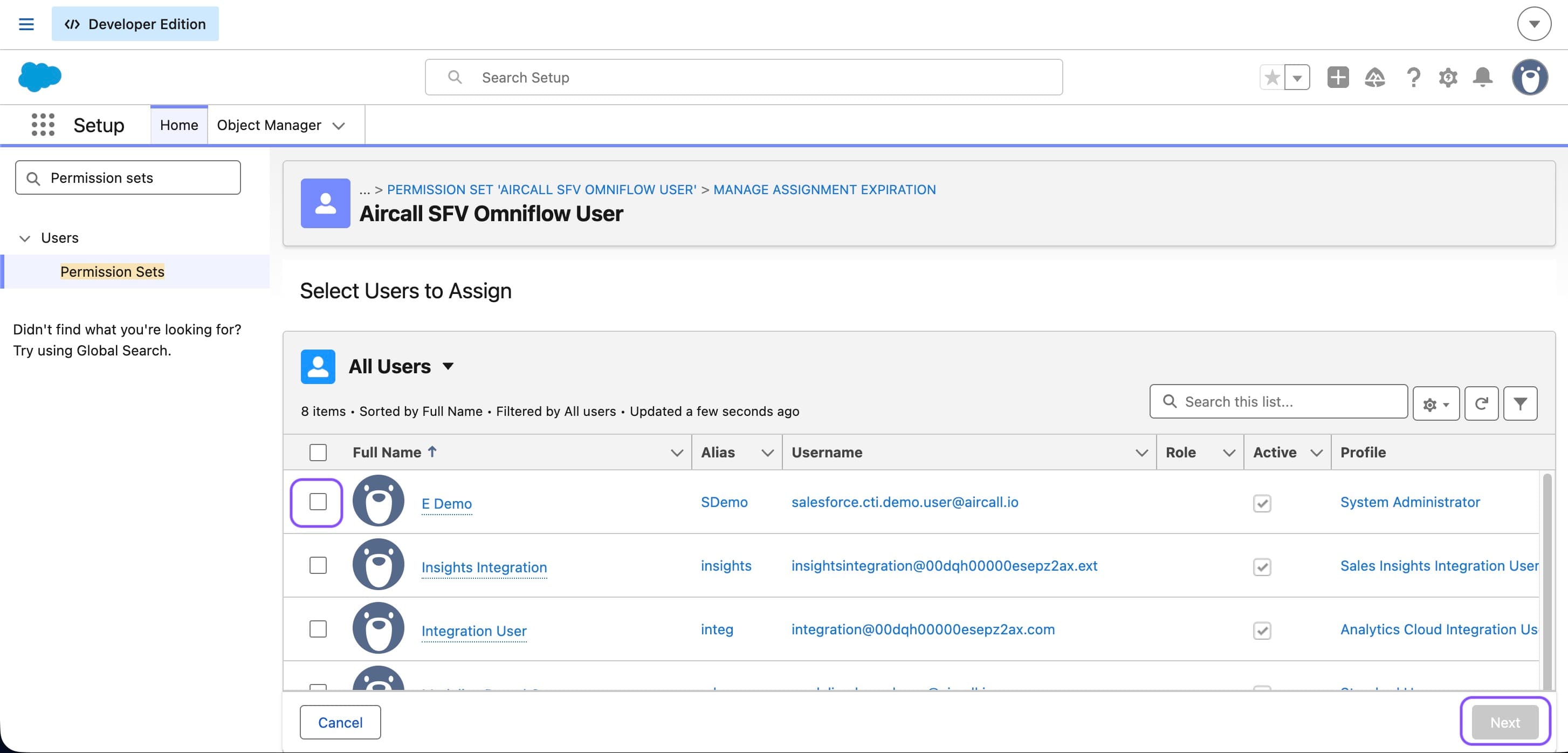
Task: Open Role column actions chevron
Action: (x=1229, y=453)
